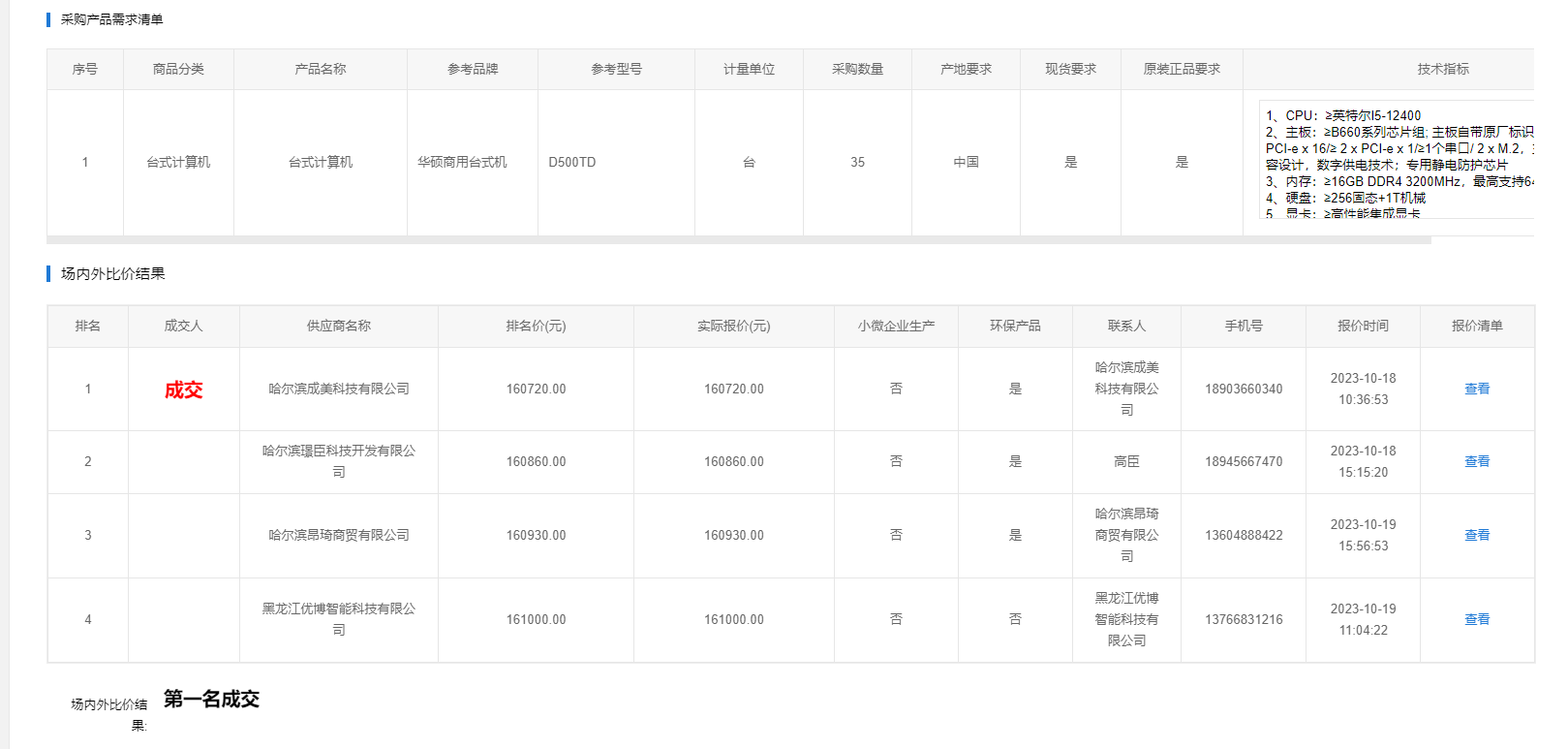Click the 场内外比价结果 section heading
The width and height of the screenshot is (1568, 749).
click(112, 273)
